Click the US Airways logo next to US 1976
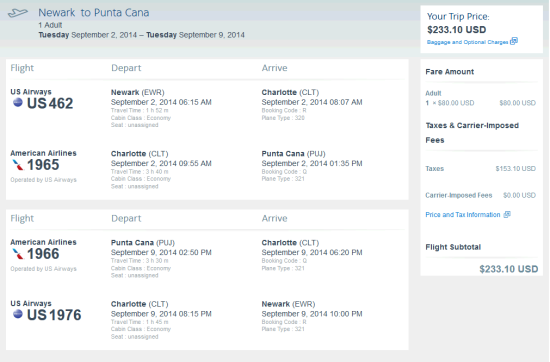 (x=18, y=314)
